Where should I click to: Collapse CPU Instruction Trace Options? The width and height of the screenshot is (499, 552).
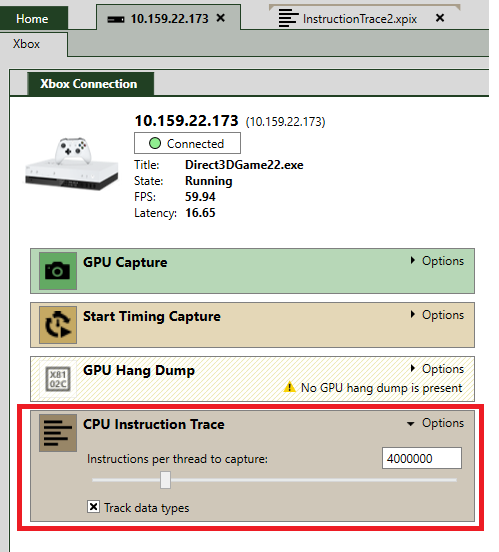436,423
